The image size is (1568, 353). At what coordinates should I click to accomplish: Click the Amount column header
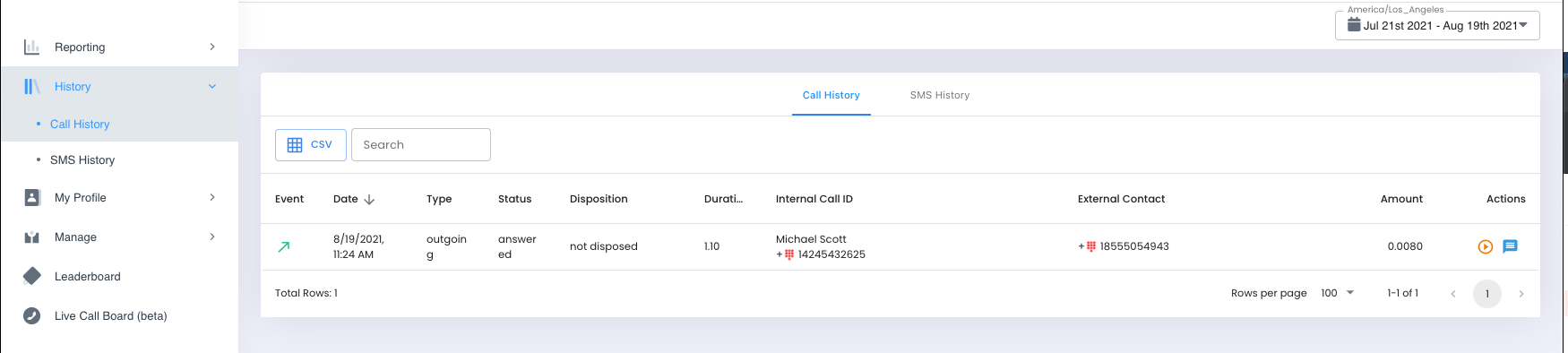1401,199
